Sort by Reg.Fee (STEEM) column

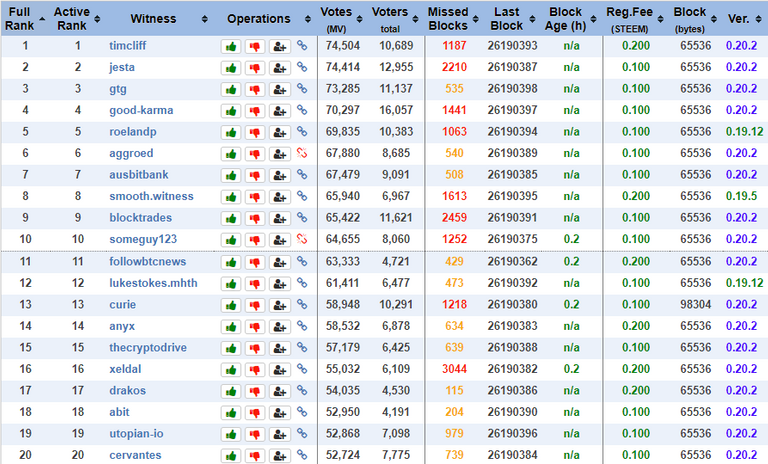click(x=635, y=19)
